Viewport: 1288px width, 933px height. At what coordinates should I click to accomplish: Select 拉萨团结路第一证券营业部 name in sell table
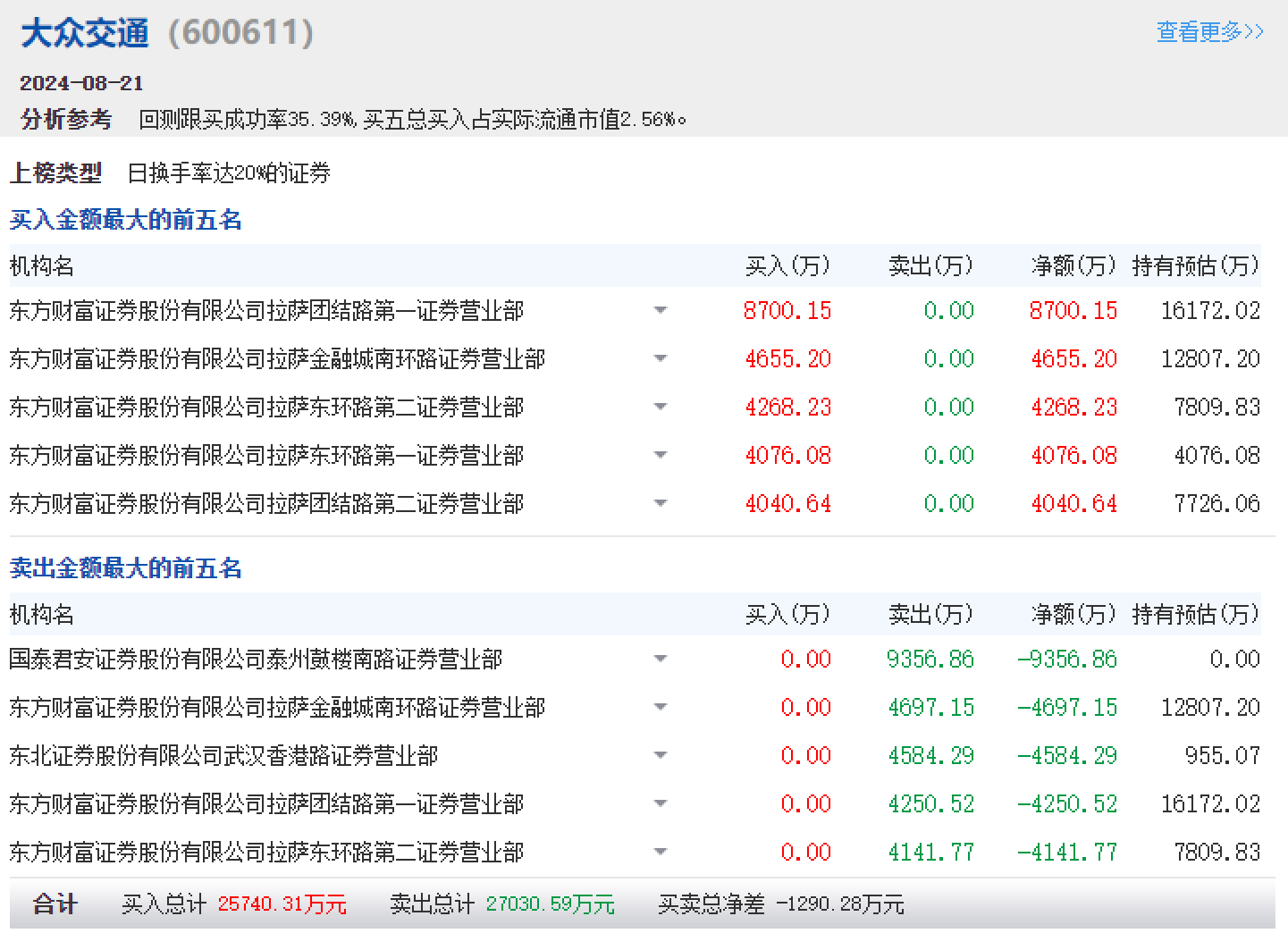[266, 804]
